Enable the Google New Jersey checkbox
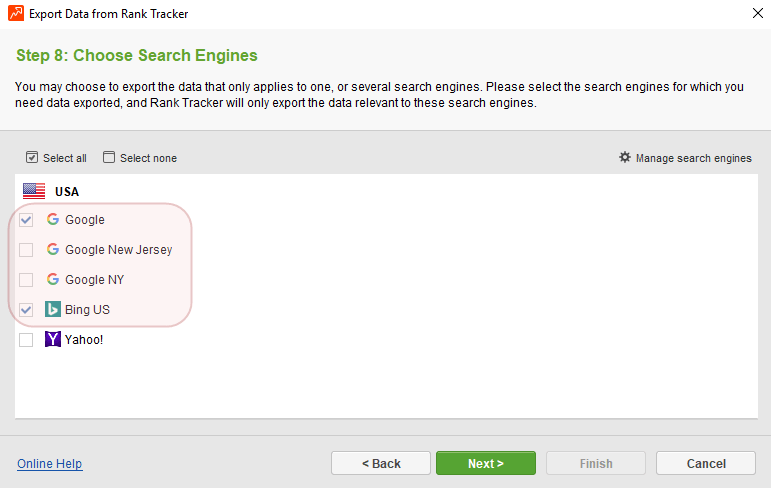Image resolution: width=771 pixels, height=488 pixels. [x=26, y=250]
